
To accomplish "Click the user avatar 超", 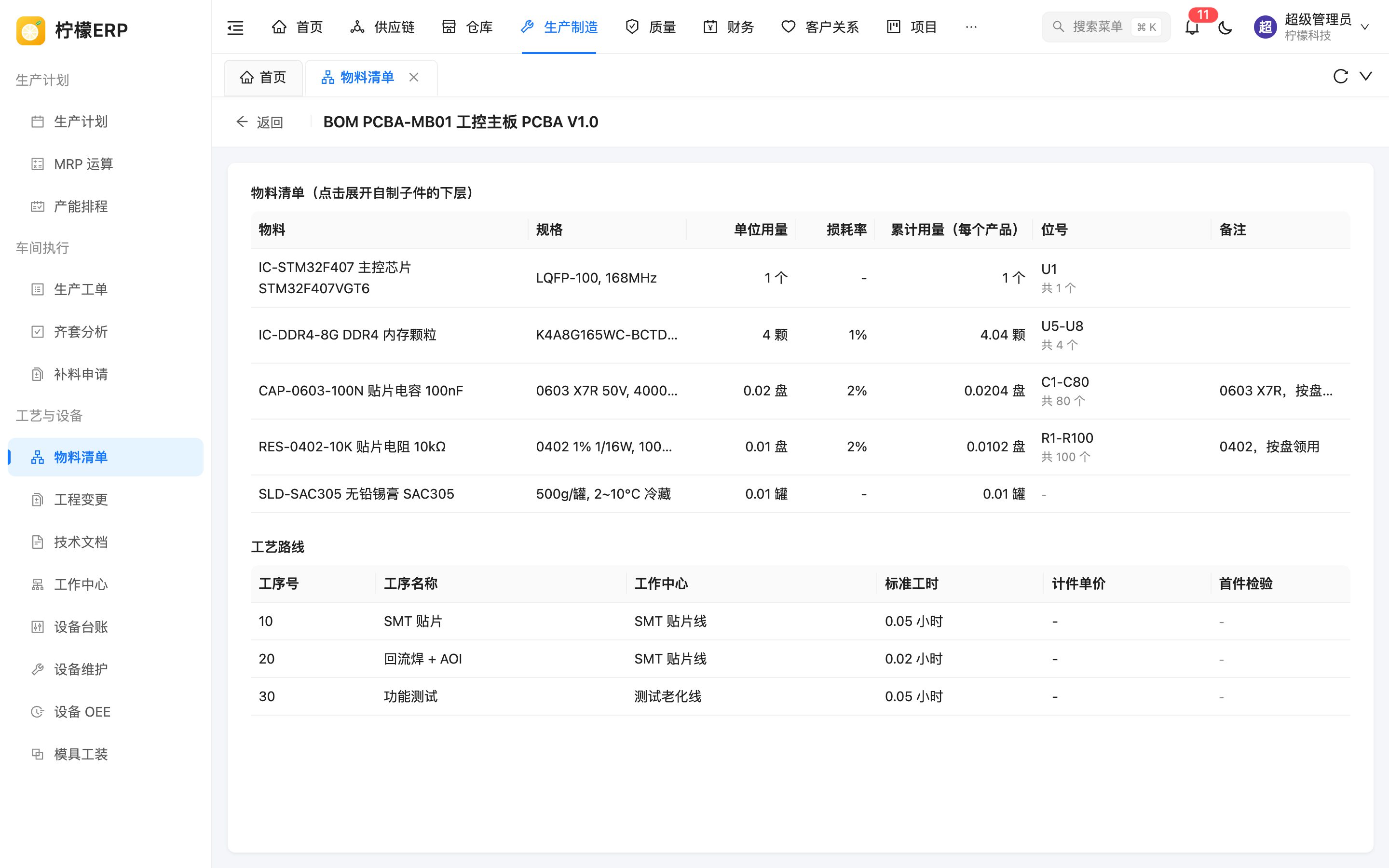I will point(1265,27).
